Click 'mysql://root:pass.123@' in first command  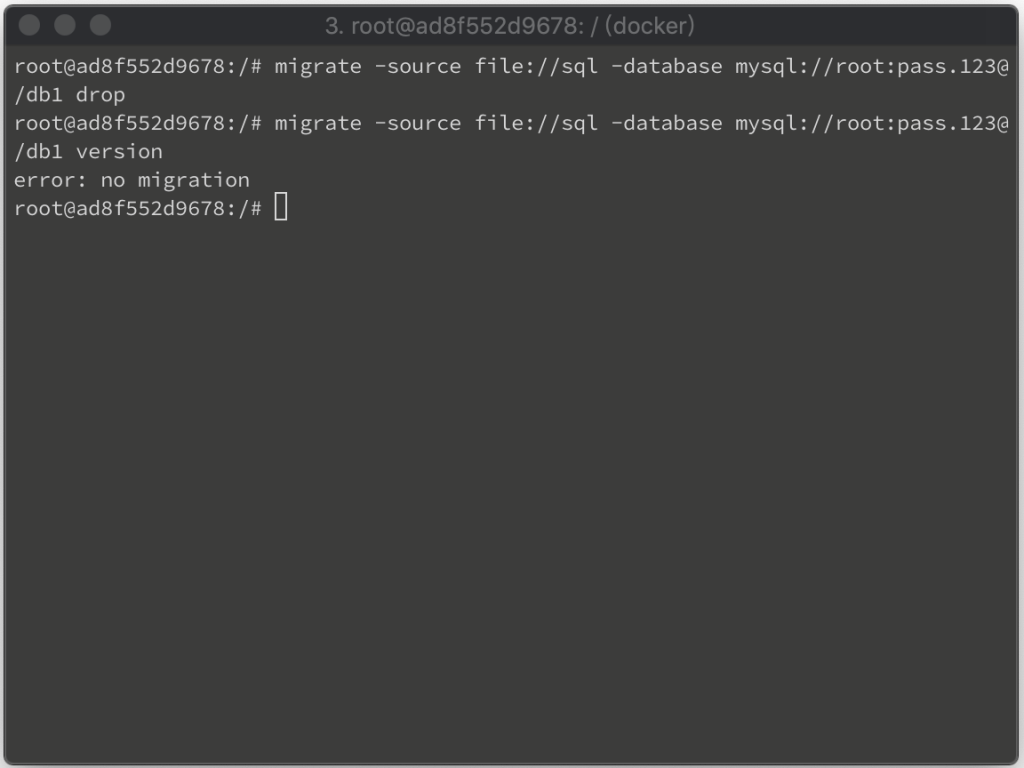coord(872,67)
